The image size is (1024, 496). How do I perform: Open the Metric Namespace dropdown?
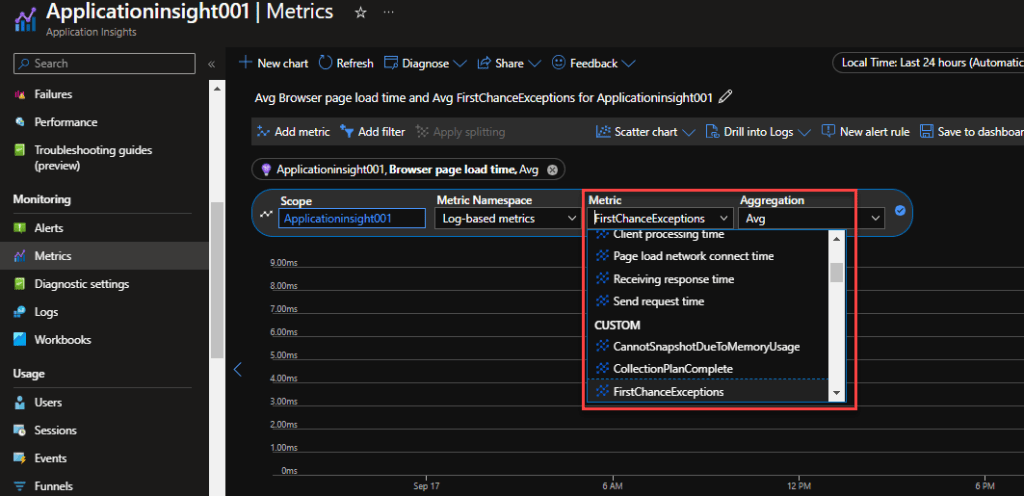click(507, 218)
